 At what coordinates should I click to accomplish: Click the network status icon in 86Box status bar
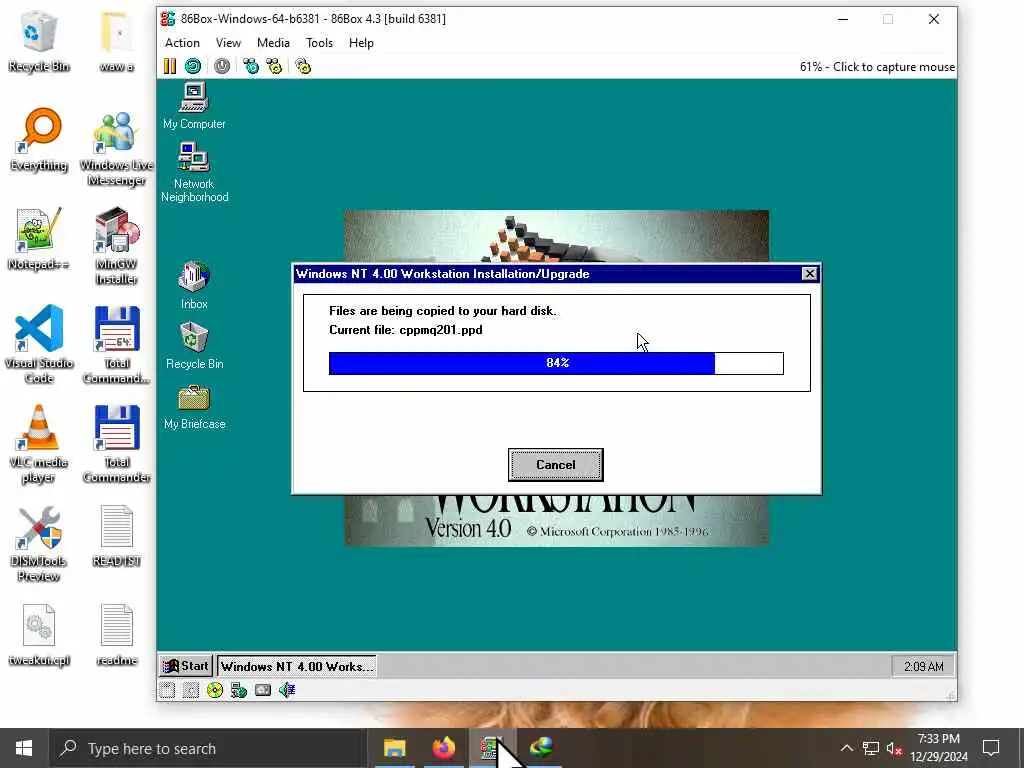click(x=239, y=690)
